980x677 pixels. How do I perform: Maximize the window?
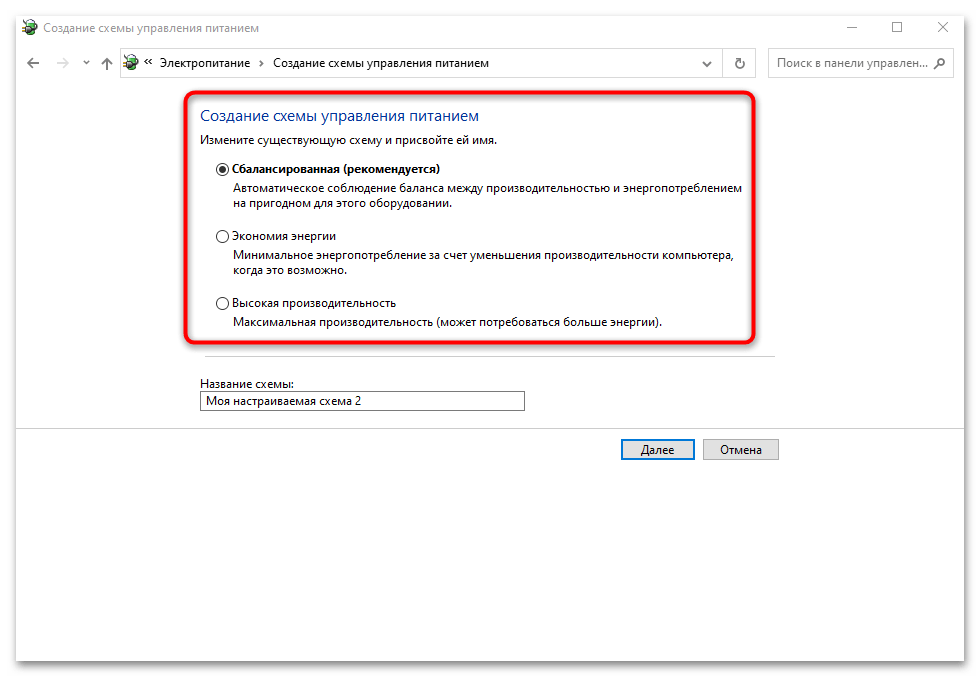coord(897,28)
